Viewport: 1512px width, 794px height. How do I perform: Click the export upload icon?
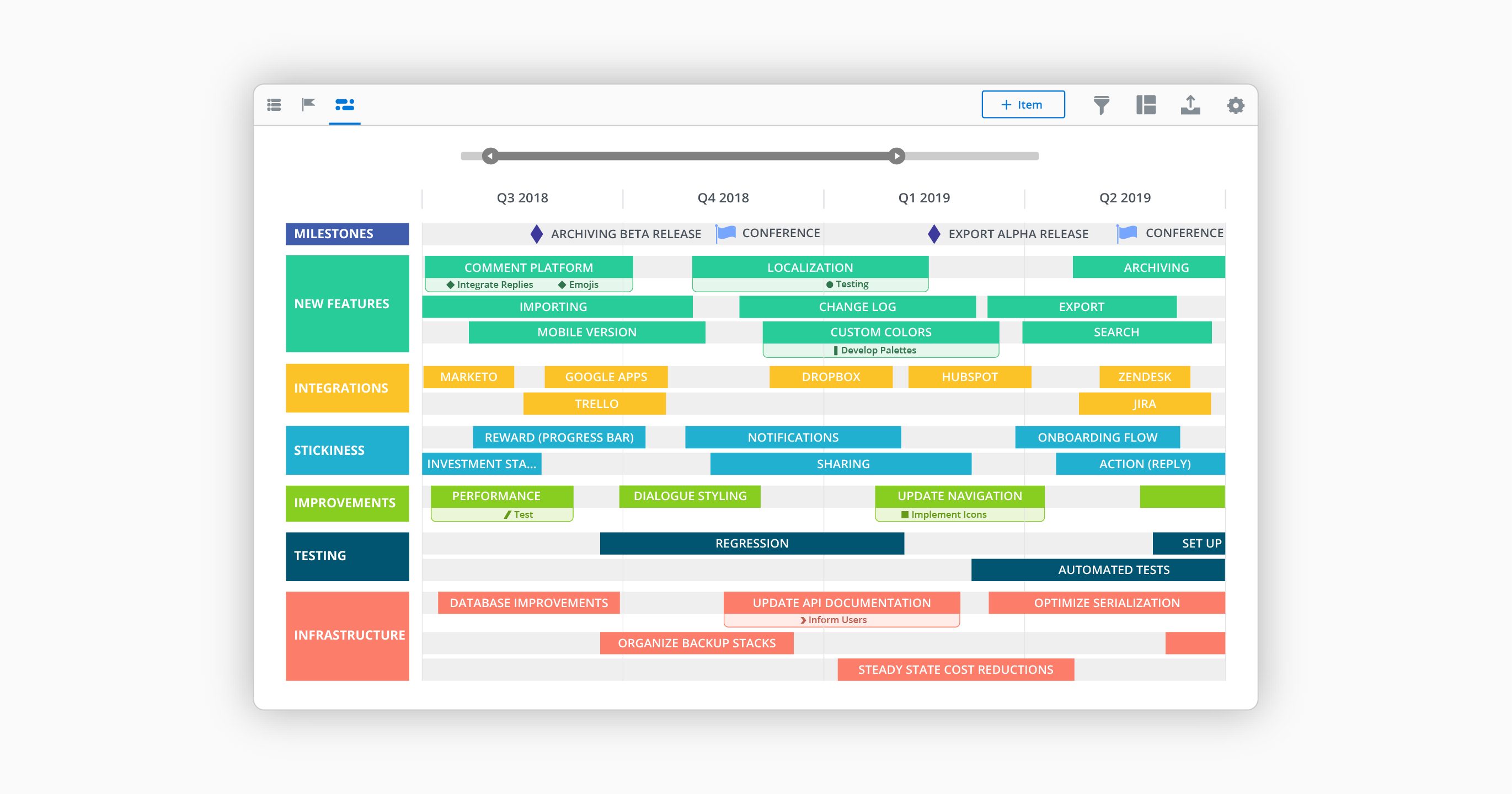coord(1190,105)
